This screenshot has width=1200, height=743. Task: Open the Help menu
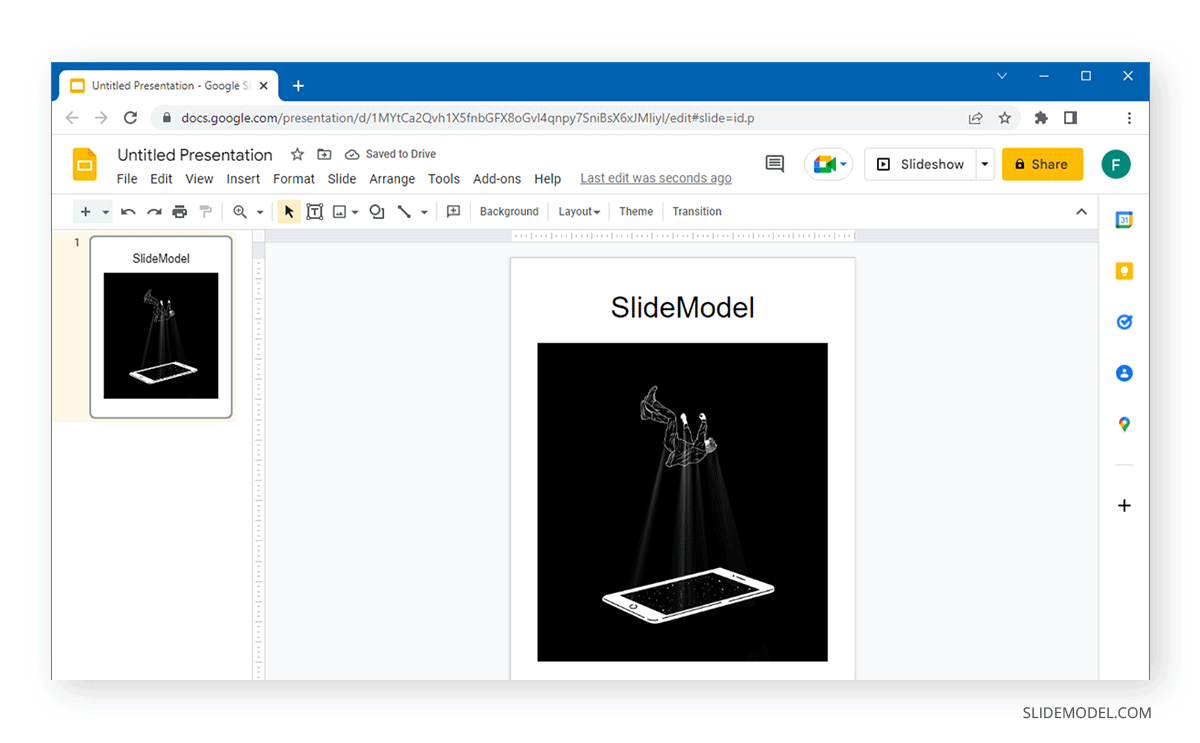[x=548, y=179]
